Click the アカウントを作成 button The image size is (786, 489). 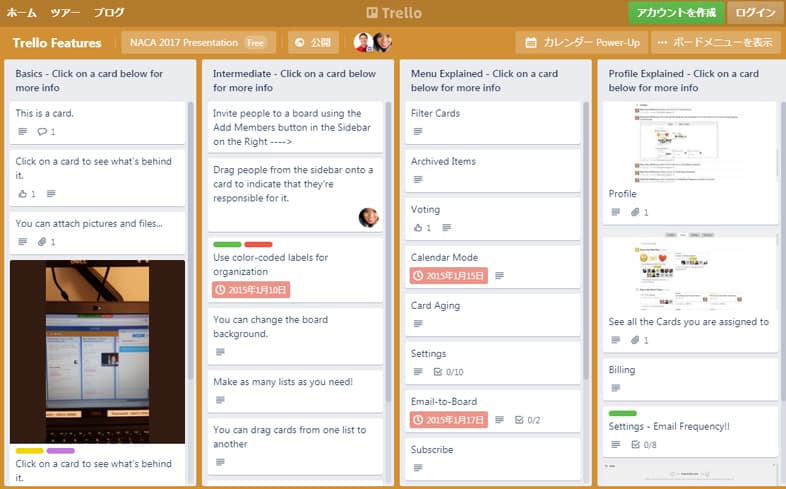pyautogui.click(x=676, y=13)
